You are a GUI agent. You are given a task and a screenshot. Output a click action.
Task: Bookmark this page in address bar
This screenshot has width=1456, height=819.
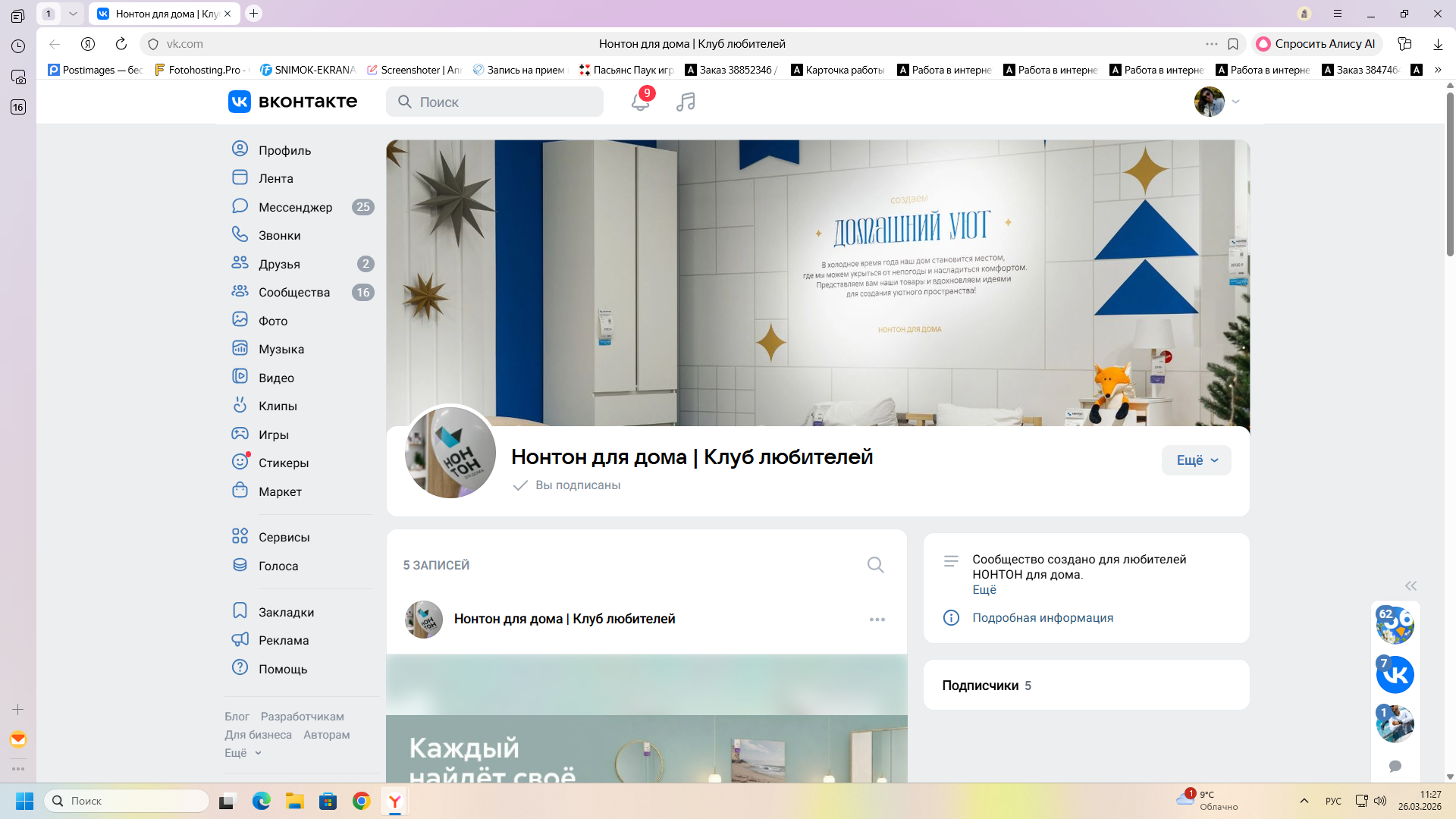pyautogui.click(x=1233, y=44)
